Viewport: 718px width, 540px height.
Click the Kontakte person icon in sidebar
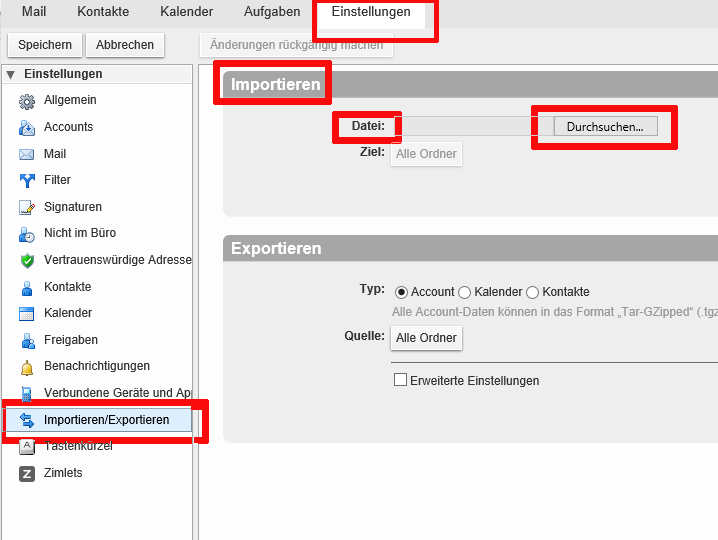27,288
